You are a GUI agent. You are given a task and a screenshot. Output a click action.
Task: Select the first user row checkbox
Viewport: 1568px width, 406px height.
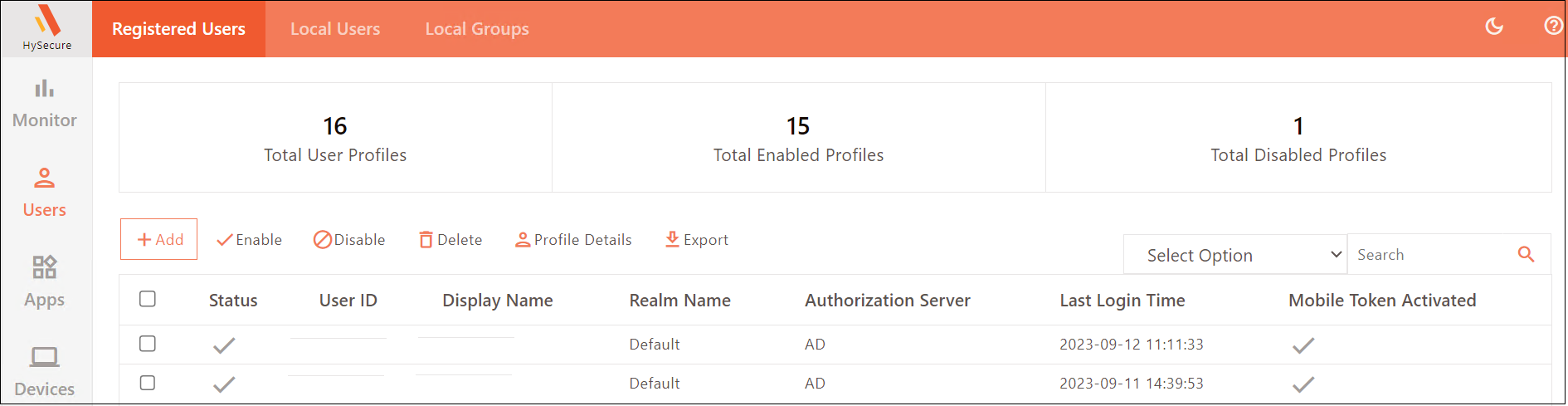(148, 344)
